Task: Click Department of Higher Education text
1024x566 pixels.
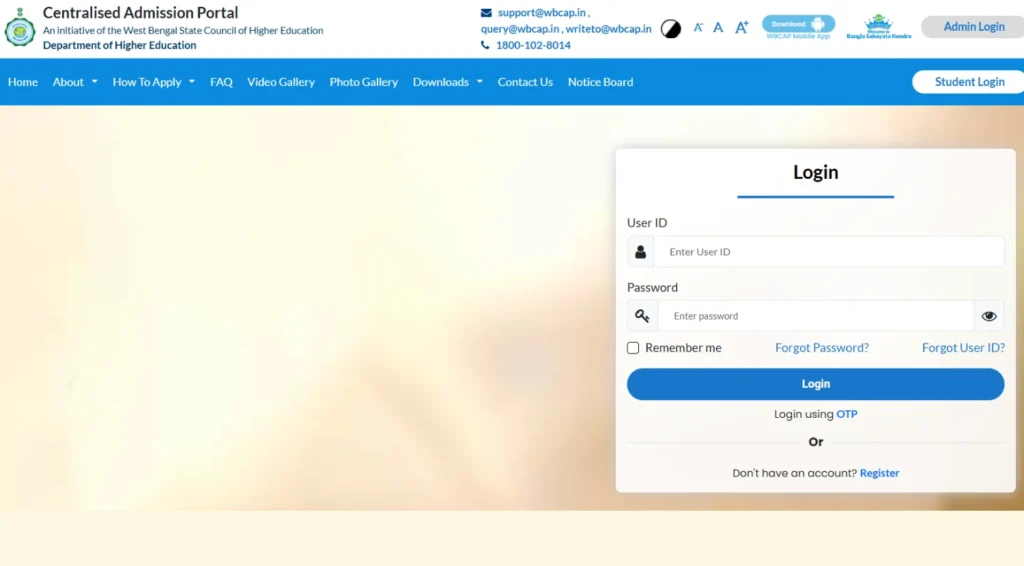Action: pos(120,45)
